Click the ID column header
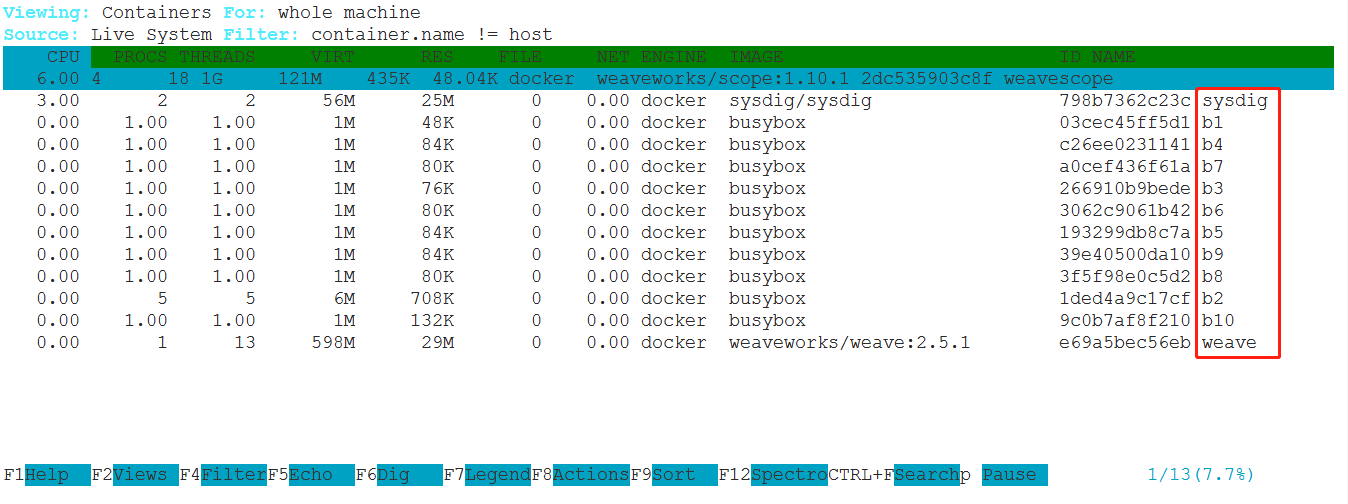The image size is (1348, 504). tap(1070, 57)
